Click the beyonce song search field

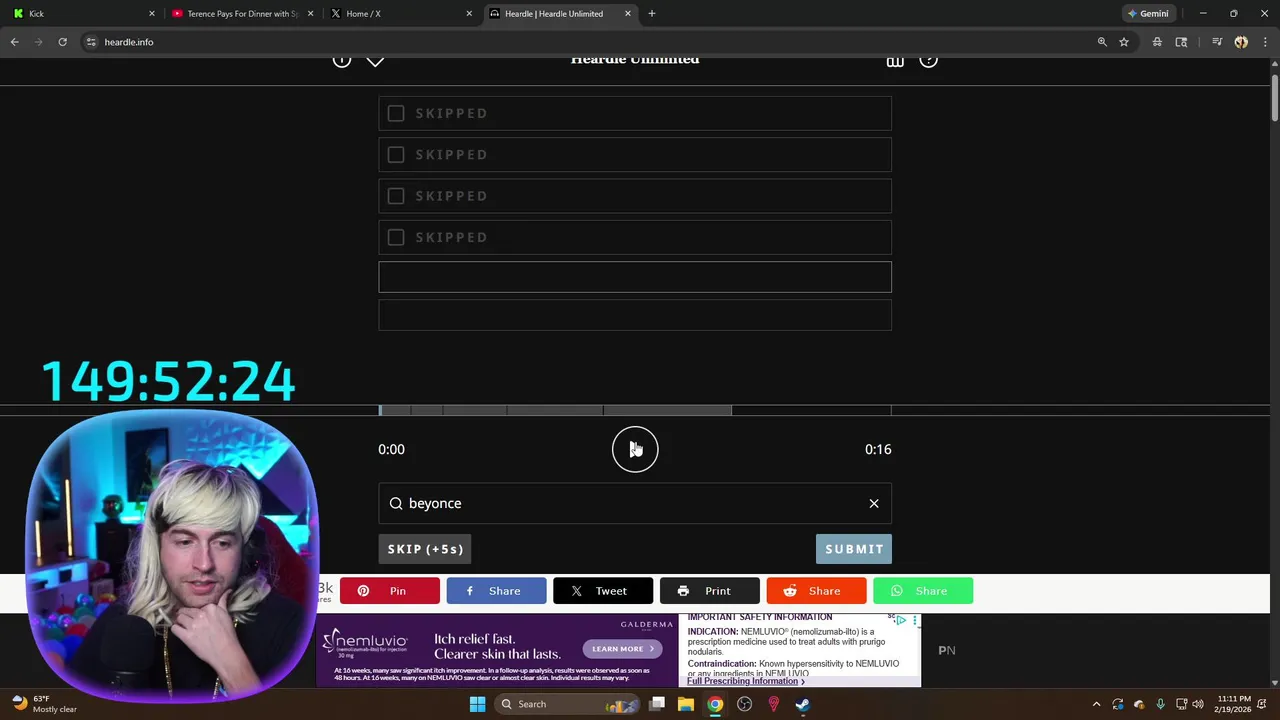635,503
